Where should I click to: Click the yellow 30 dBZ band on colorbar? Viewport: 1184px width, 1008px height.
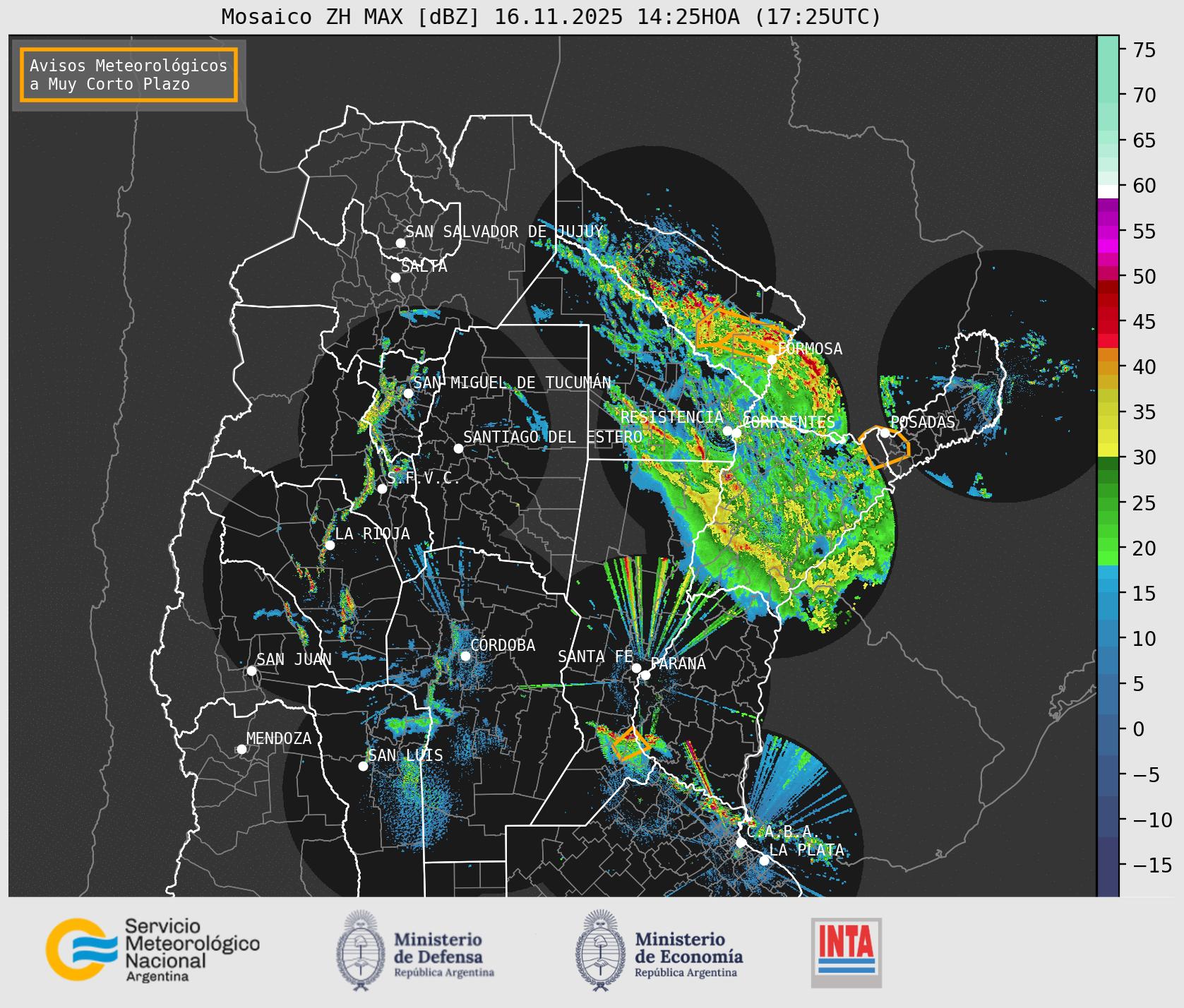click(1108, 450)
